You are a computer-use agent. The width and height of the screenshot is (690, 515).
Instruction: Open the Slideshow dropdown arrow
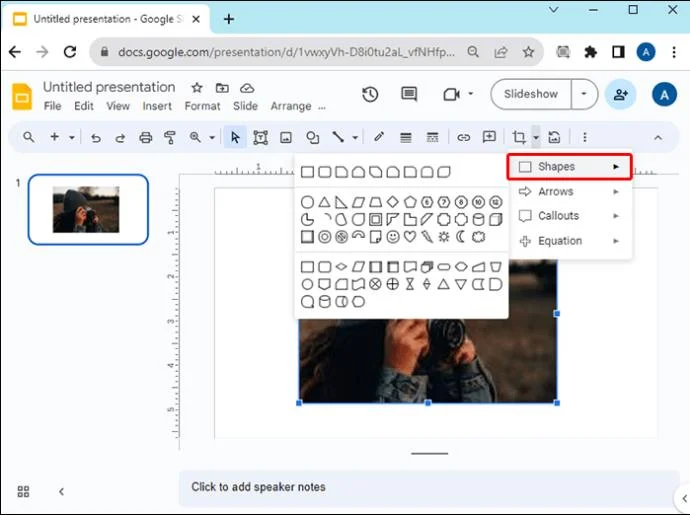click(584, 94)
